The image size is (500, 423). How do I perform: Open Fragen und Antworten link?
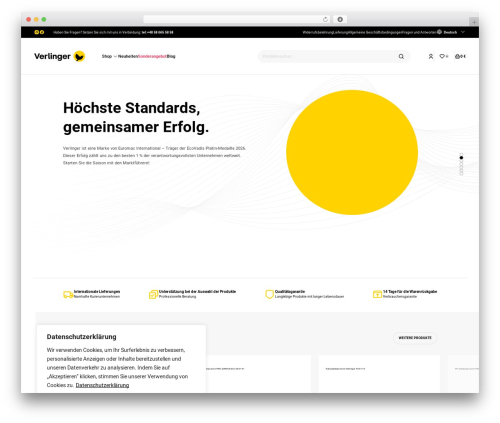[419, 32]
